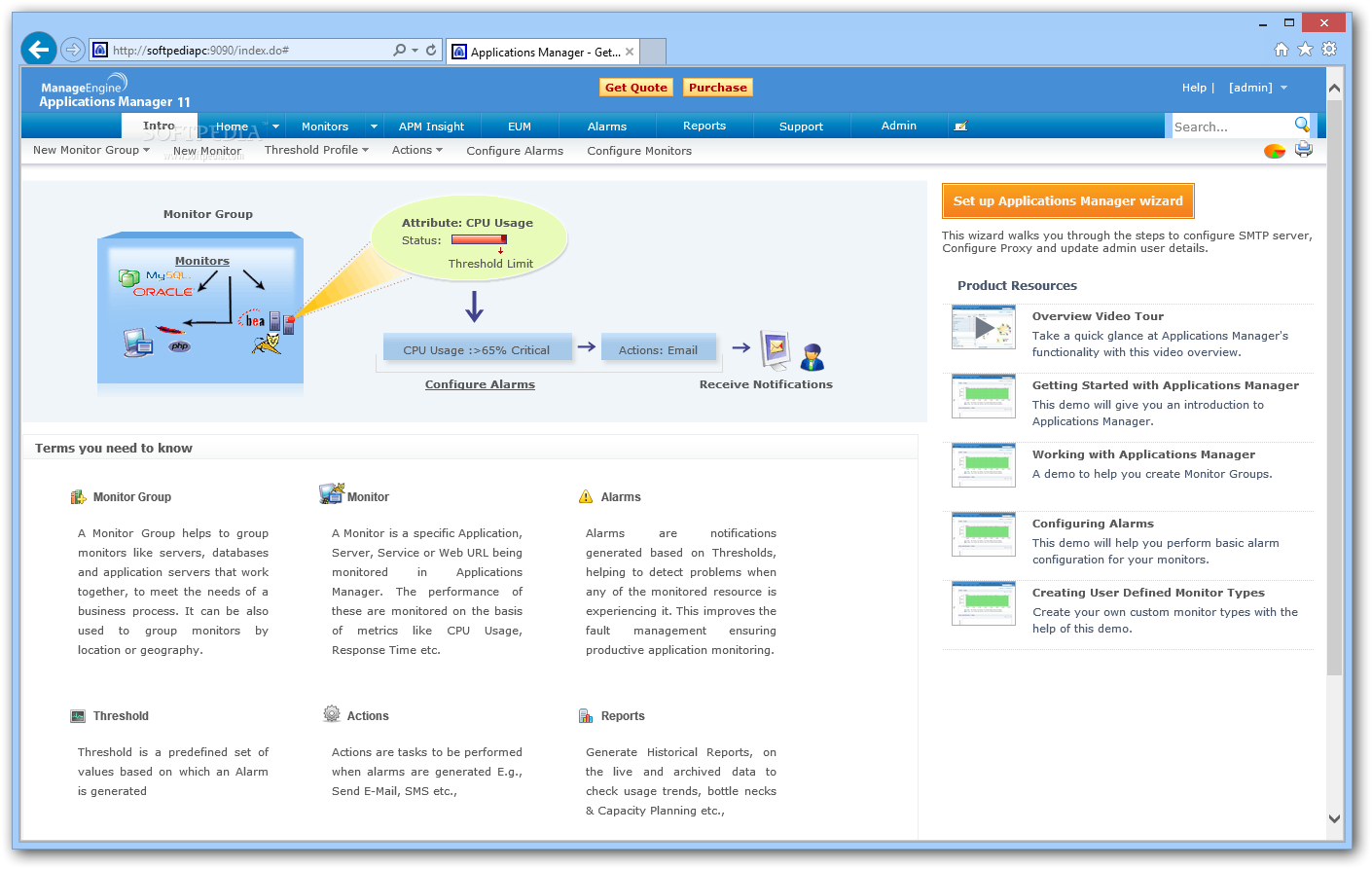Click the page scrollbar down arrow

(x=1334, y=818)
